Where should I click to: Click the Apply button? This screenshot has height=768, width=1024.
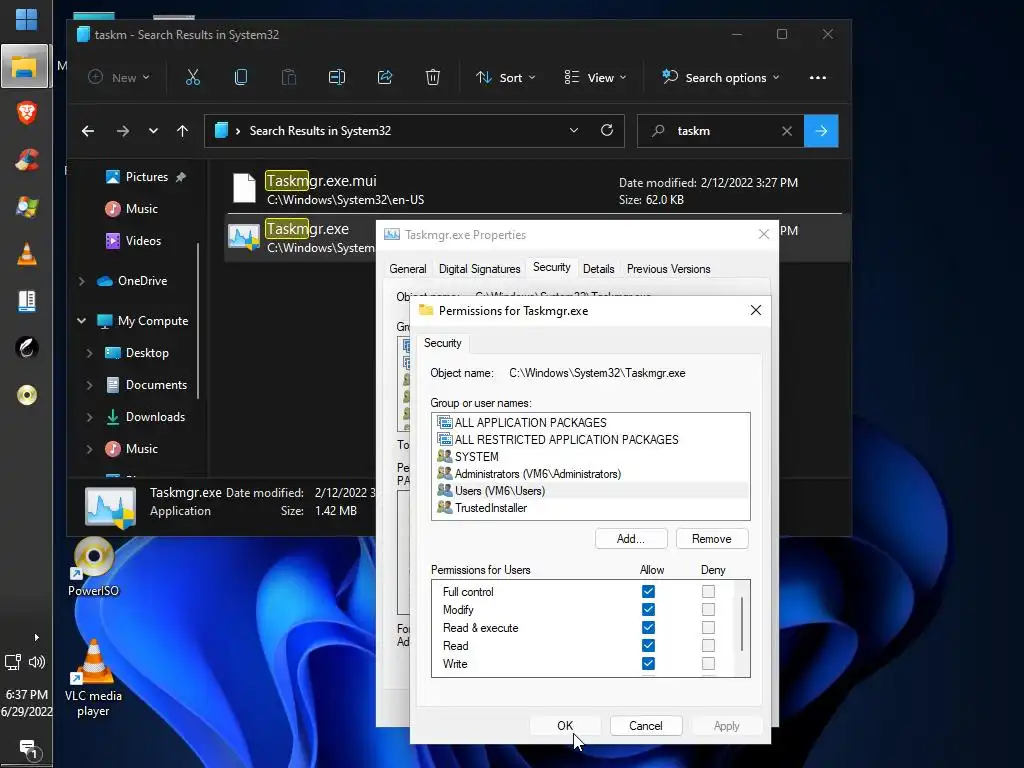(x=726, y=726)
